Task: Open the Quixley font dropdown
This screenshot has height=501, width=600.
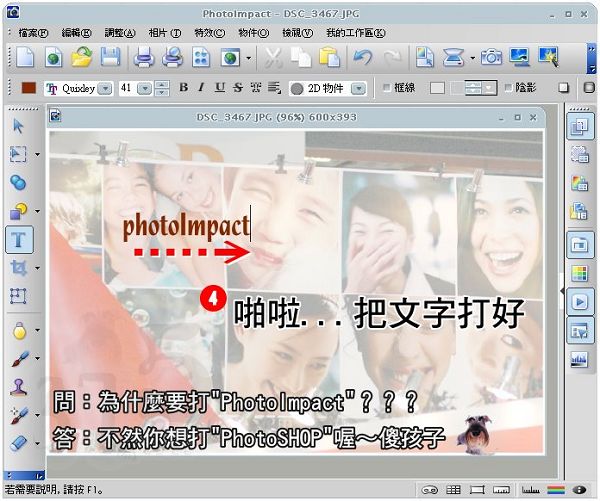Action: 104,89
